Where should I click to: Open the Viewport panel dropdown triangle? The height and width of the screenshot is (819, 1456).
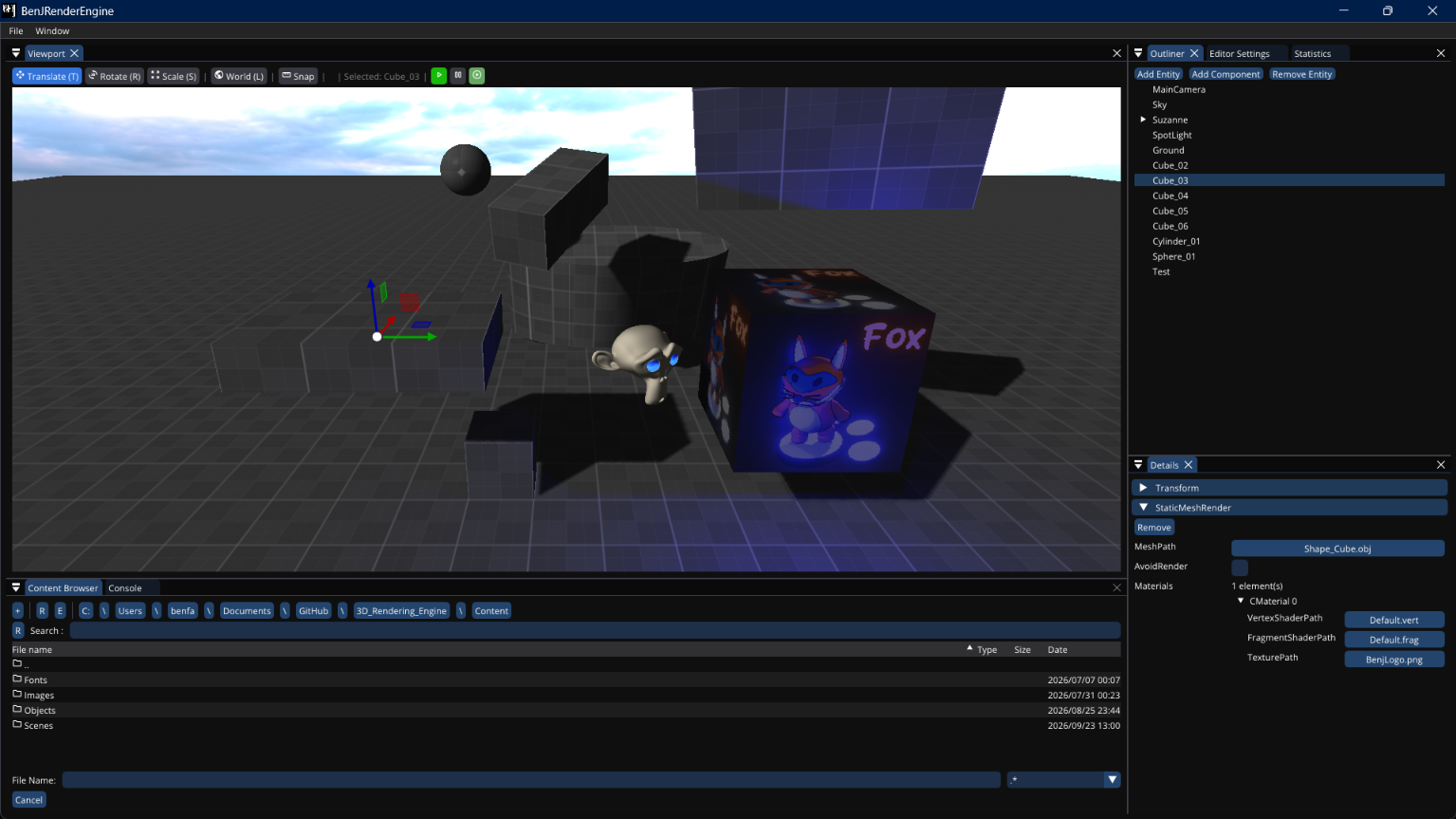pyautogui.click(x=16, y=53)
